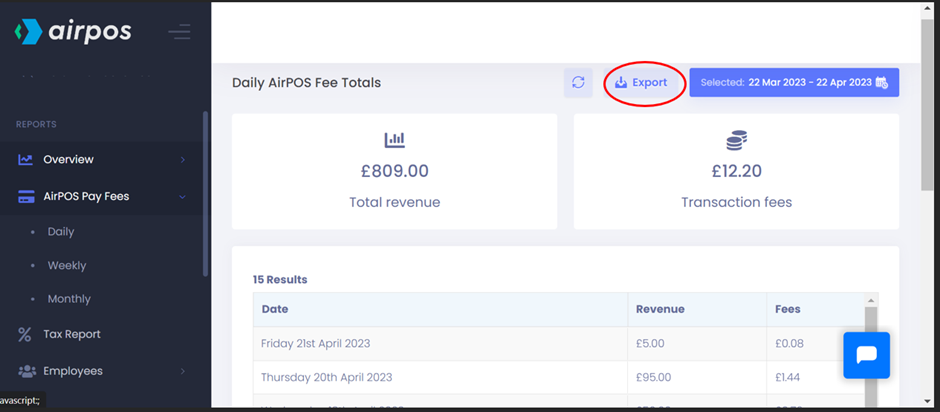Click the Daily AirPOS Fee Totals heading
Image resolution: width=940 pixels, height=412 pixels.
pyautogui.click(x=306, y=83)
